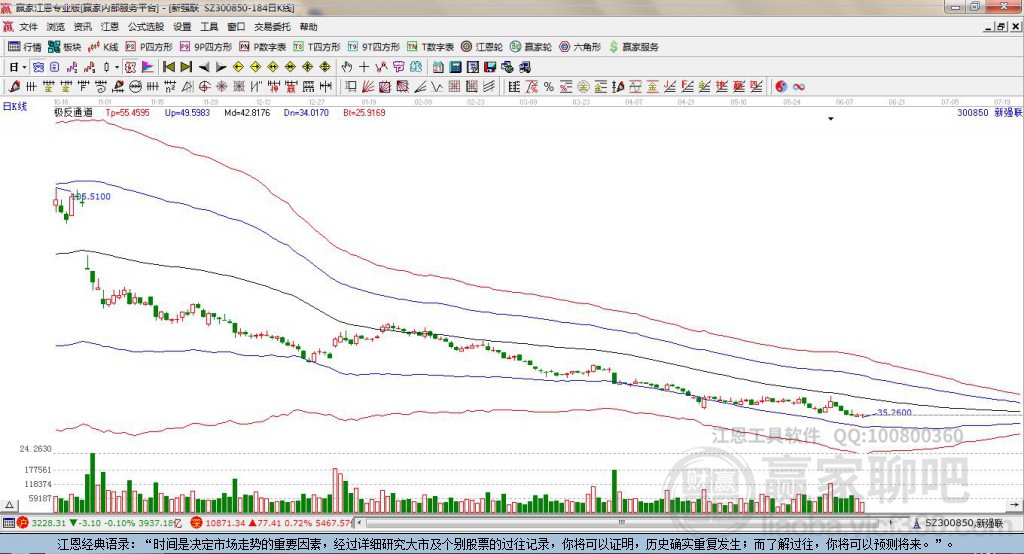Expand the 日 period dropdown arrow
Viewport: 1024px width, 554px height.
point(24,67)
